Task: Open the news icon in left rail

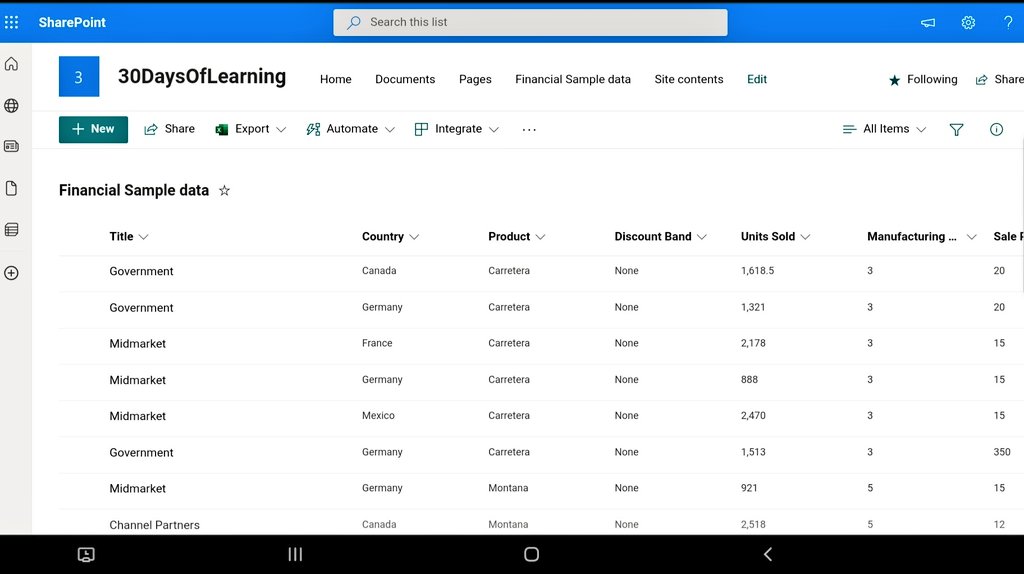Action: [11, 146]
